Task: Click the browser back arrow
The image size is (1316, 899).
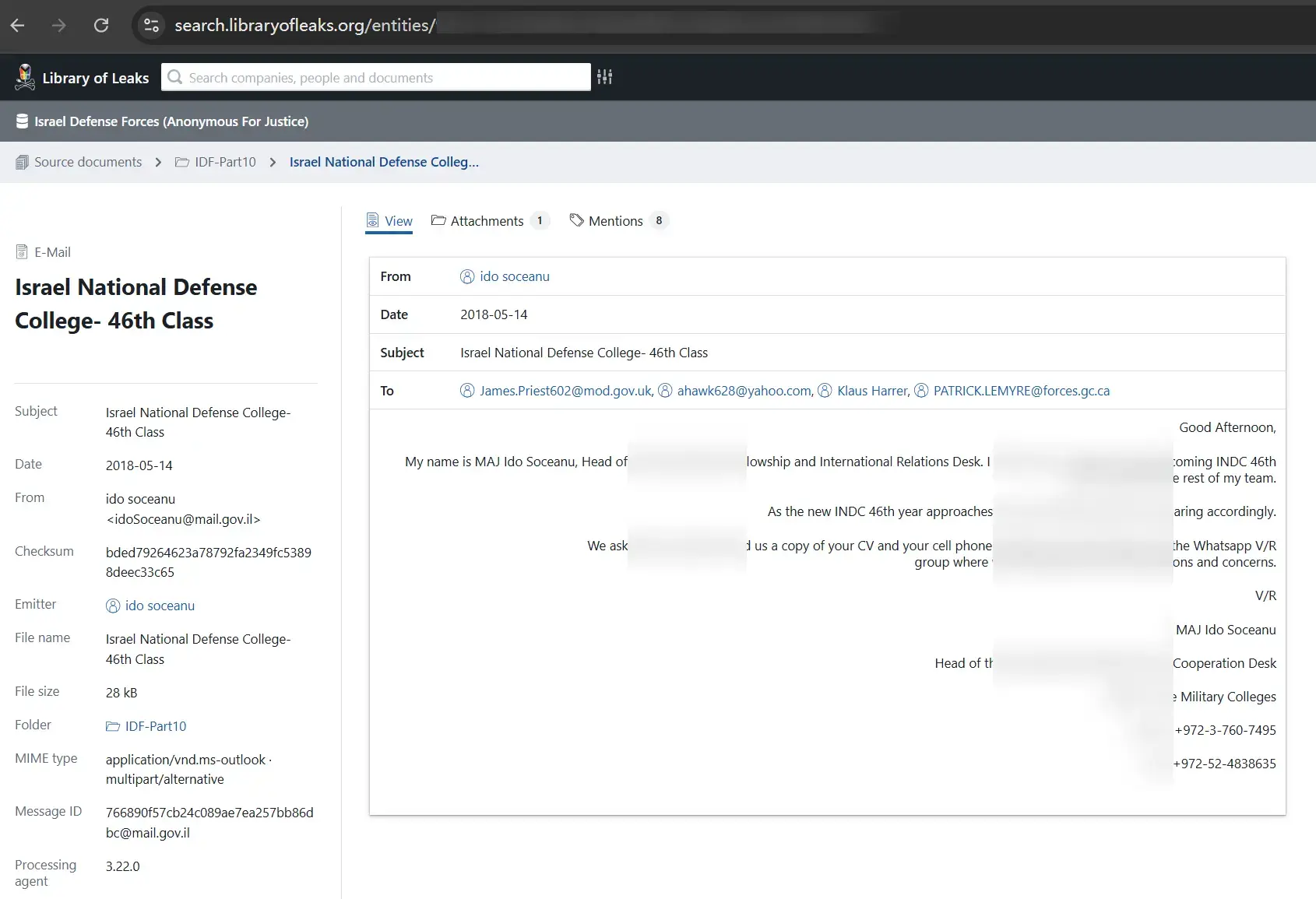Action: 17,26
